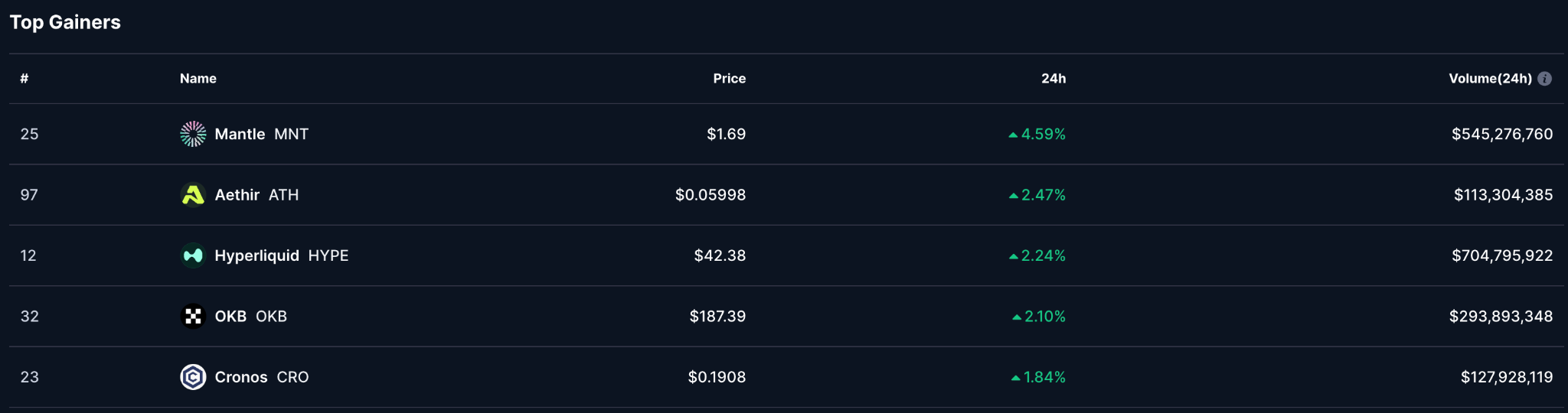Click the Top Gainers heading
Viewport: 1568px width, 413px height.
(65, 22)
